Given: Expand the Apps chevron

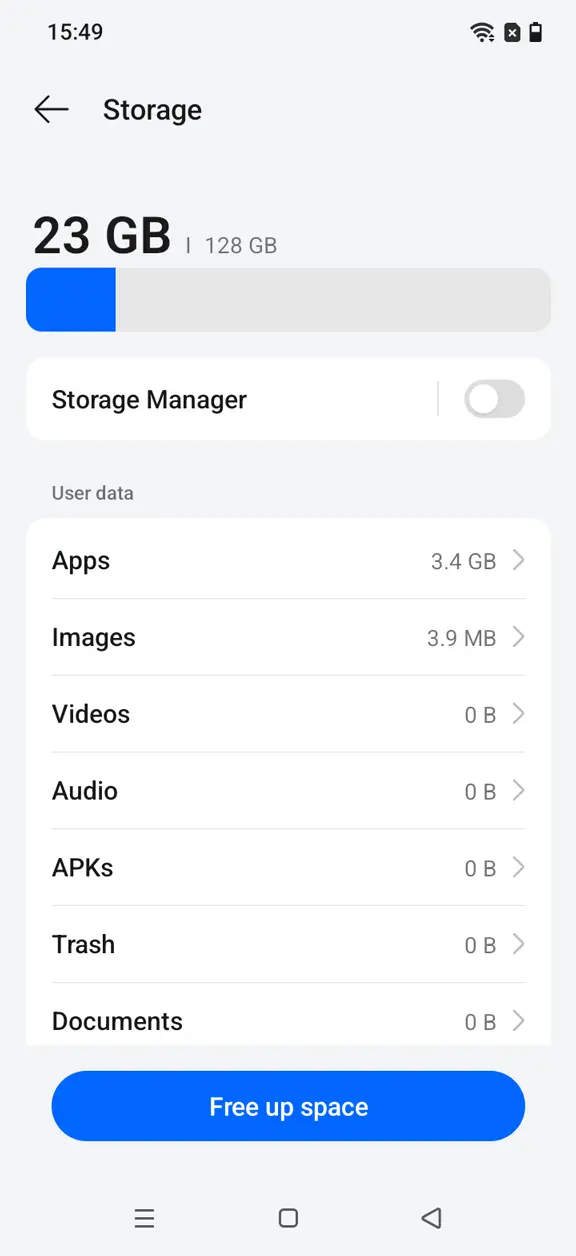Looking at the screenshot, I should (x=518, y=560).
